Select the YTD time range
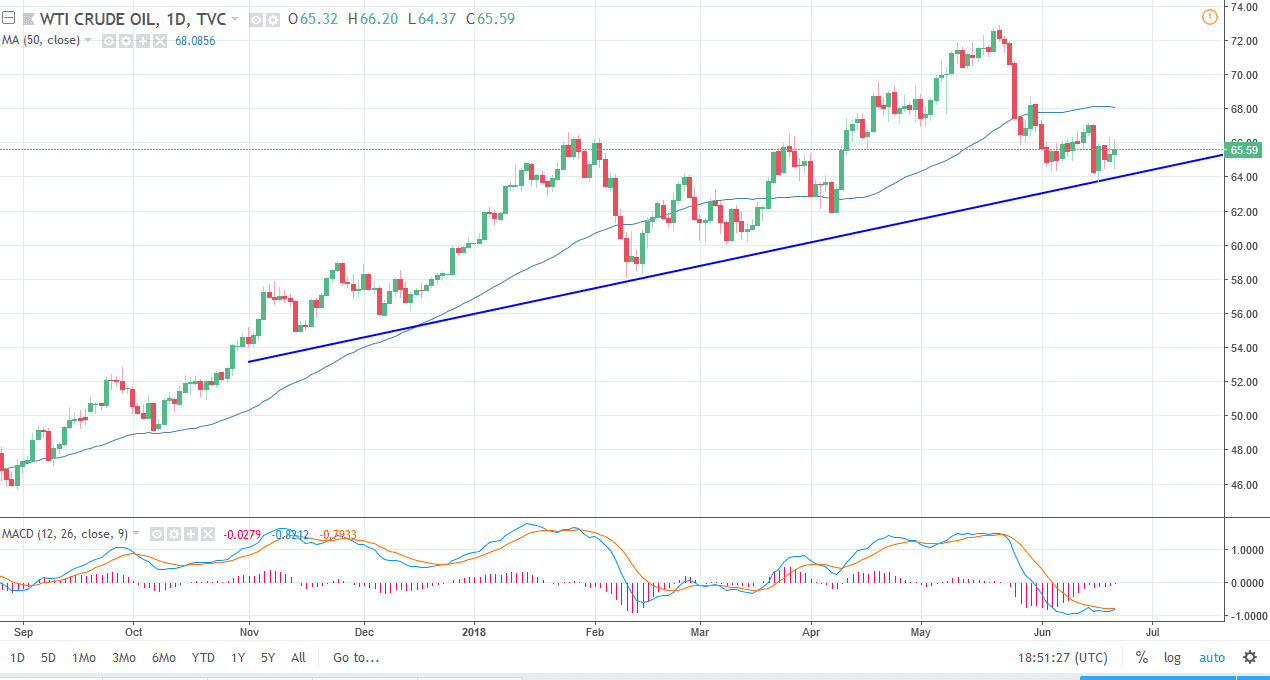Viewport: 1270px width, 680px height. click(203, 657)
